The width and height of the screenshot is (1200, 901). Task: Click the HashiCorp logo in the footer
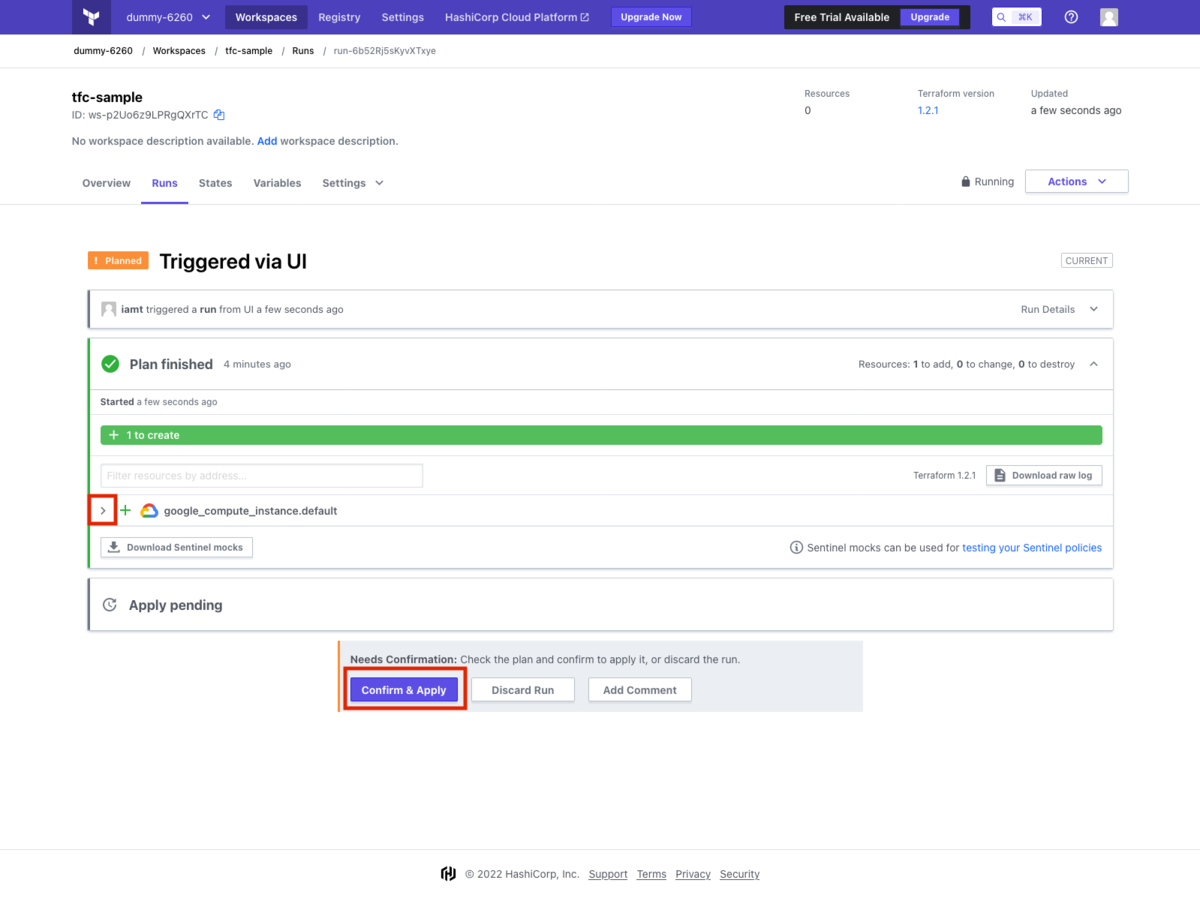point(449,874)
